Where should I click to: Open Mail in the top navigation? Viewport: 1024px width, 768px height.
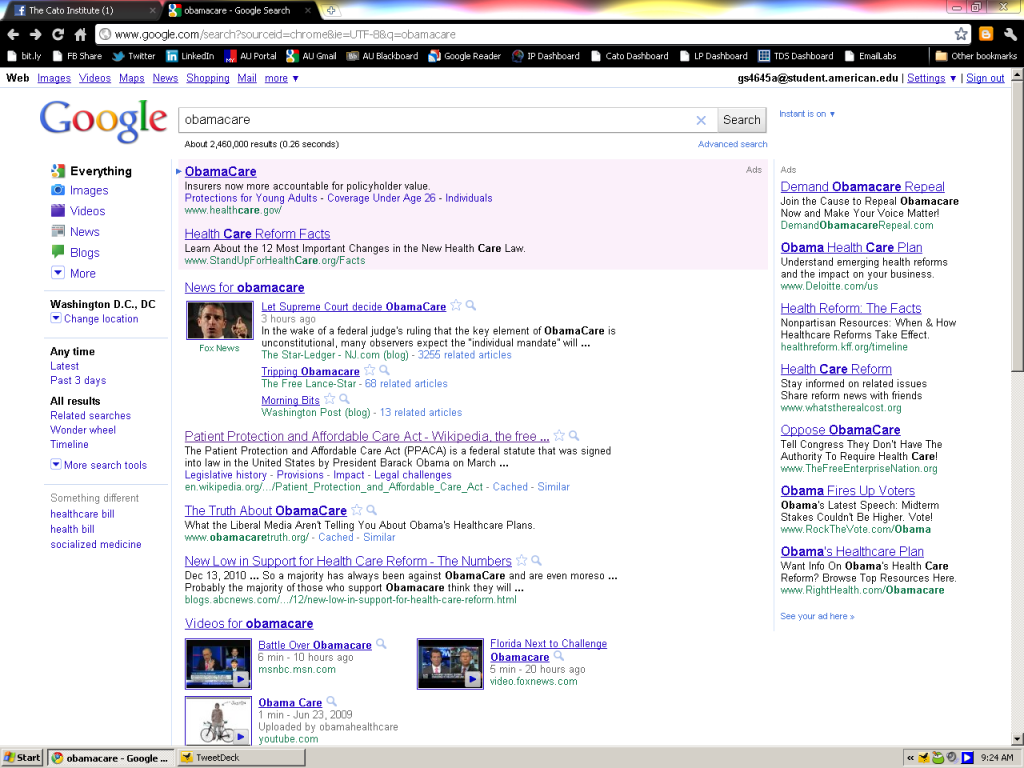tap(247, 78)
